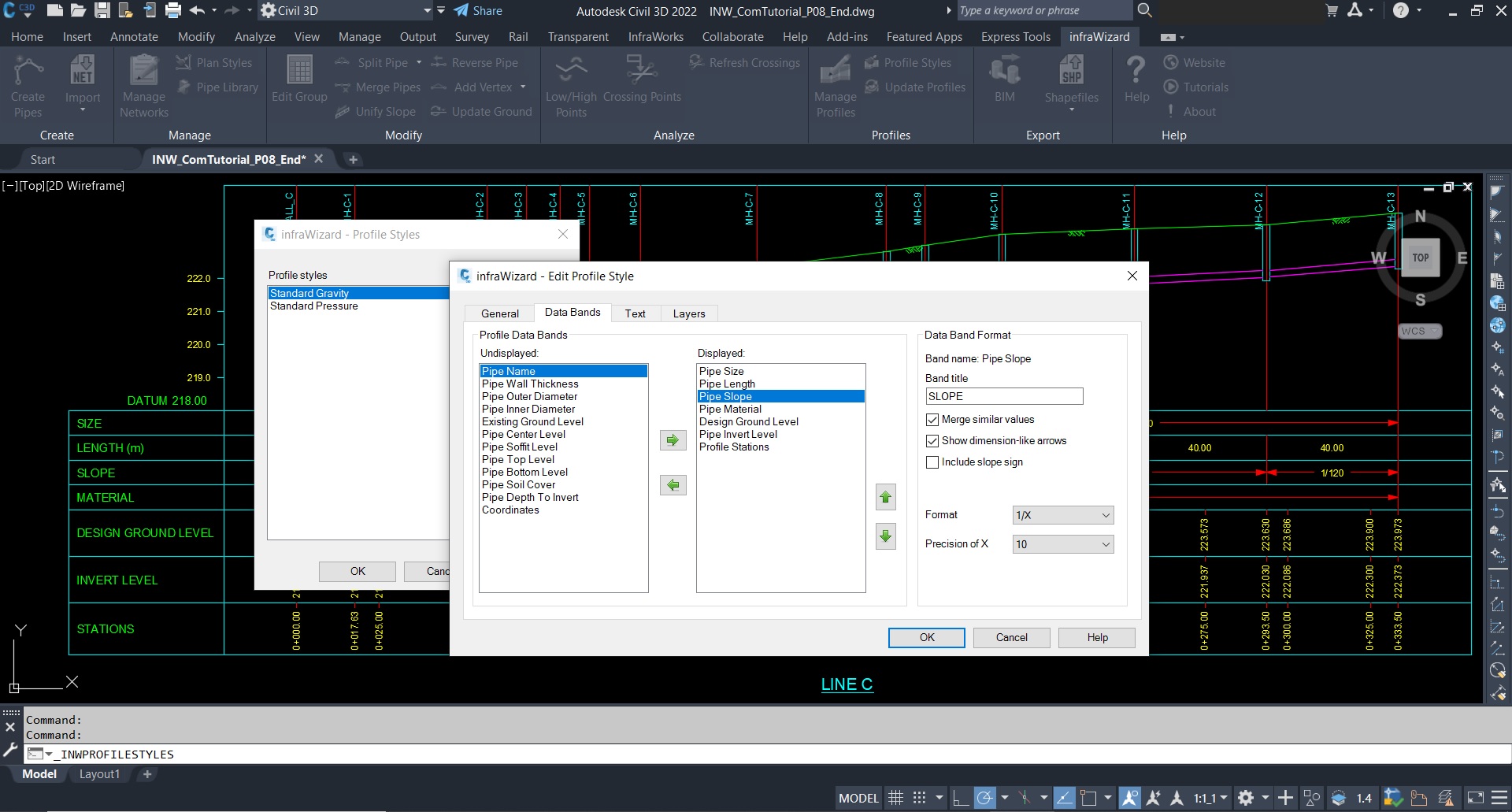
Task: Click the green left arrow to undisplay band
Action: pos(673,485)
